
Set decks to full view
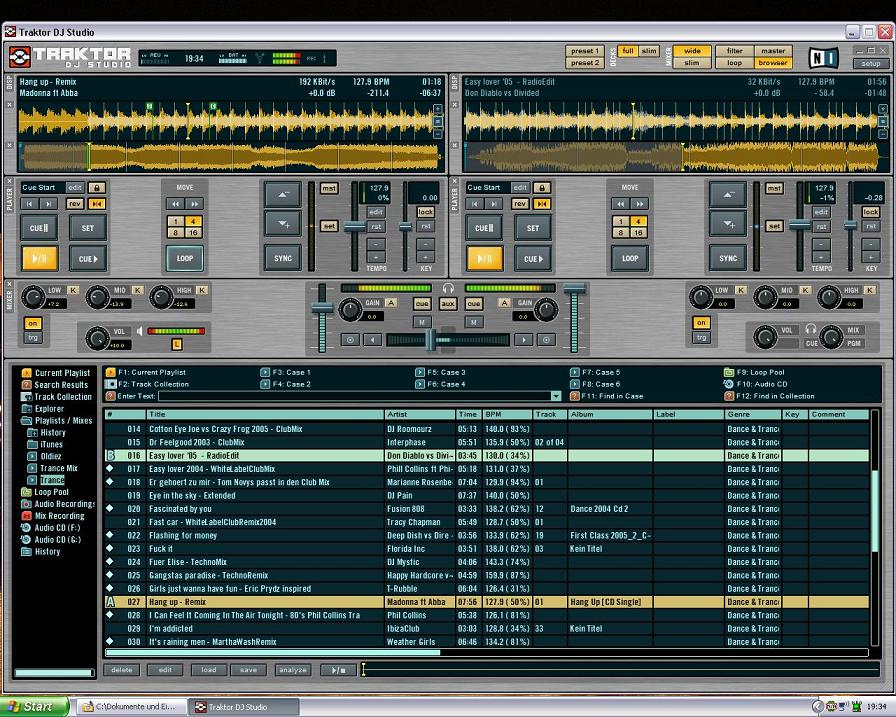click(x=628, y=51)
